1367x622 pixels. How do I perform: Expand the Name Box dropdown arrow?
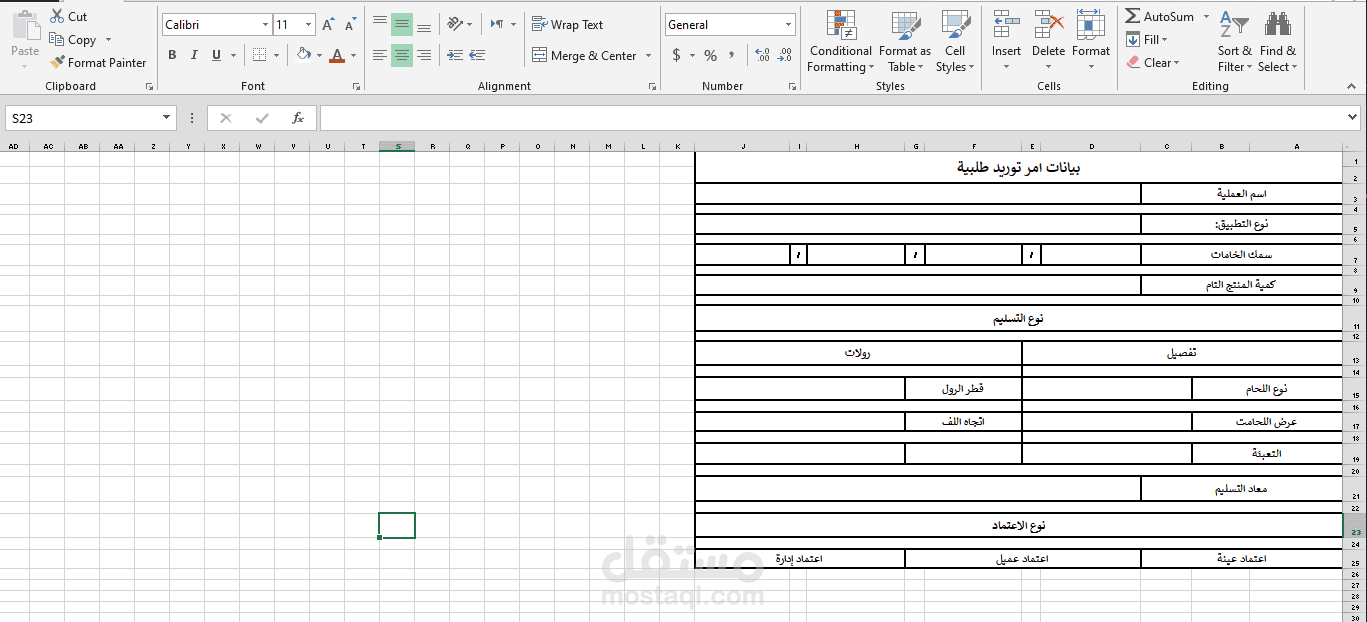pyautogui.click(x=167, y=118)
